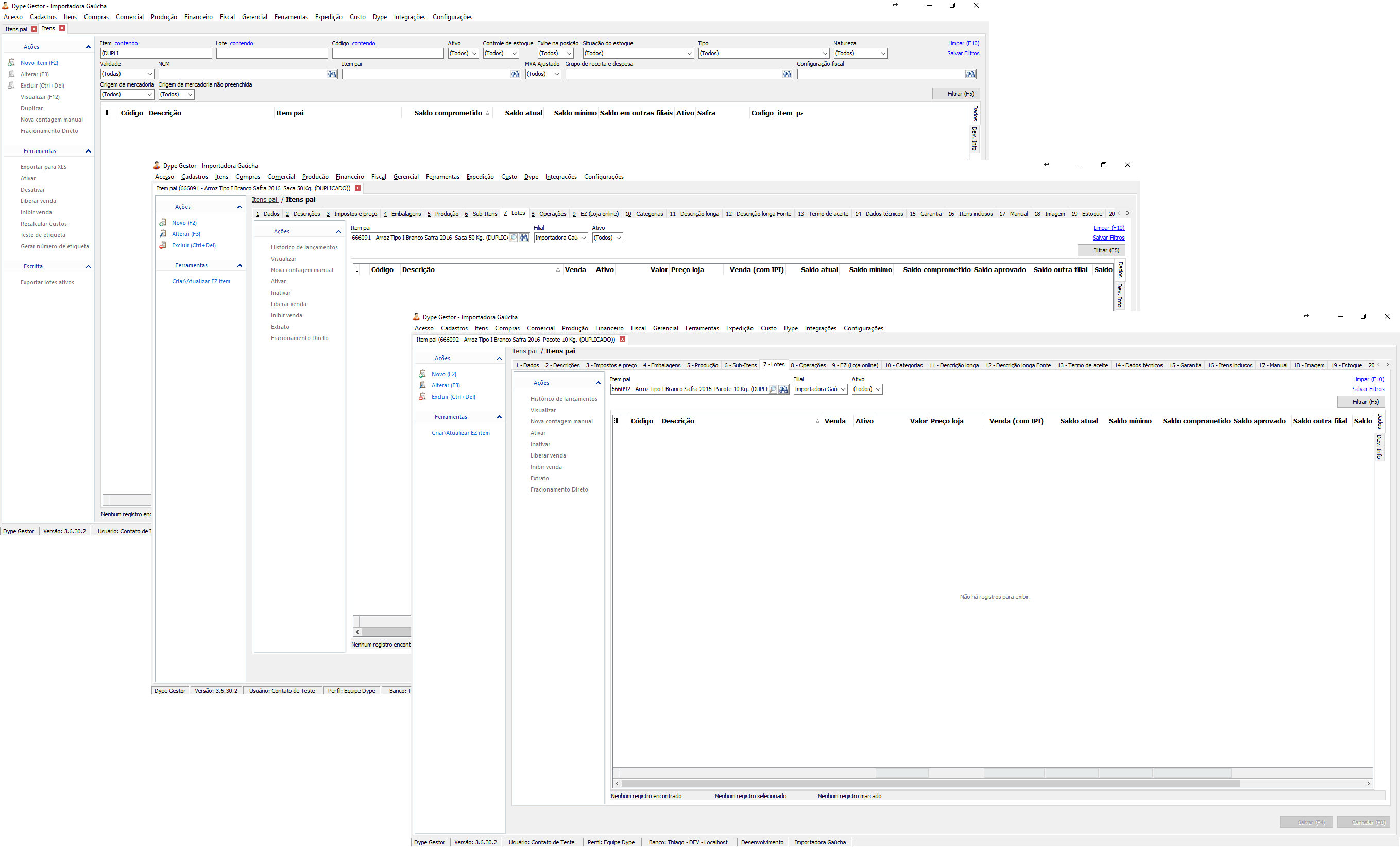
Task: Open column chooser icon in 666091 window grid
Action: click(357, 269)
